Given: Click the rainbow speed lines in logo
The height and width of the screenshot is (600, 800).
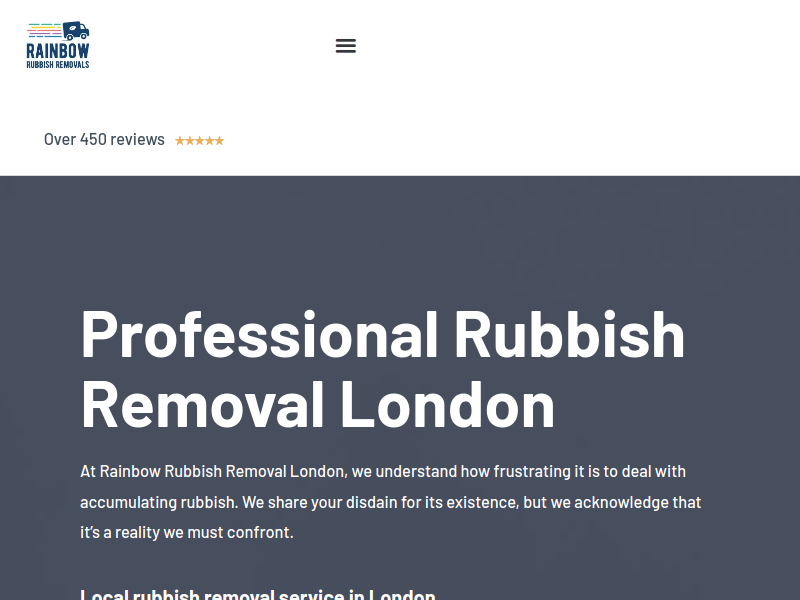Looking at the screenshot, I should (x=44, y=31).
